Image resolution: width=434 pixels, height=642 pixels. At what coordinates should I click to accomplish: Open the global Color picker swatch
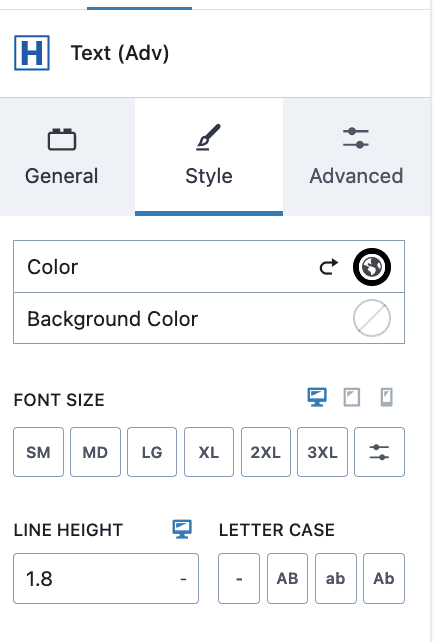coord(372,267)
